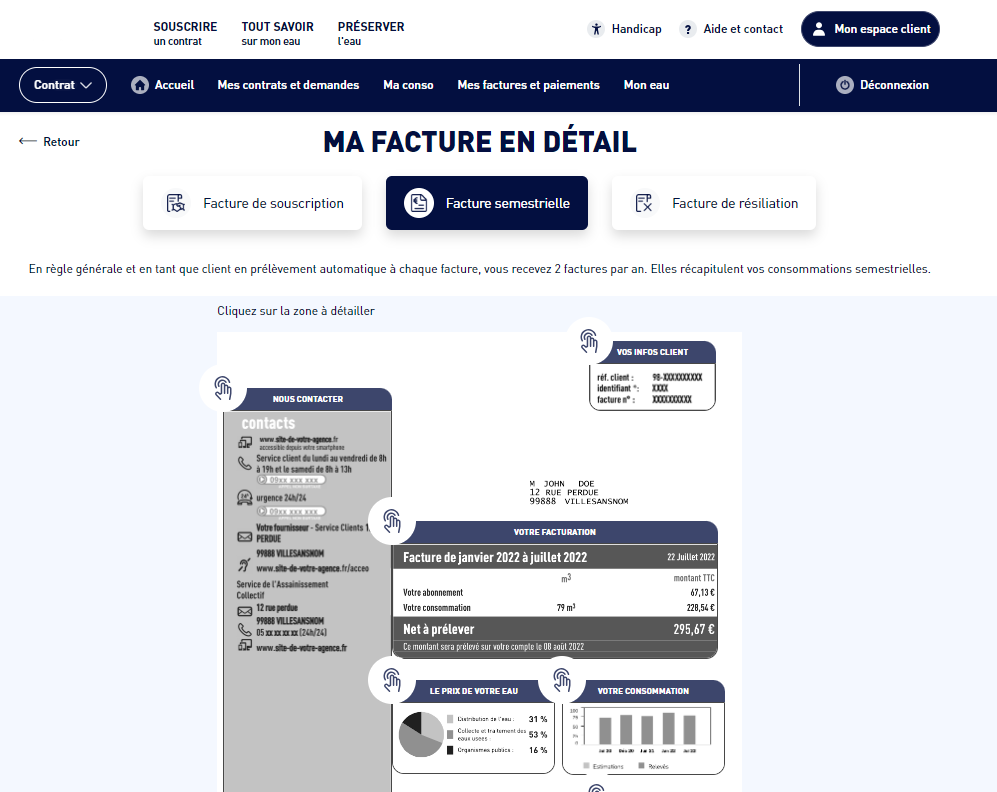997x792 pixels.
Task: Open the Tout savoir sur mon eau menu
Action: coord(277,33)
